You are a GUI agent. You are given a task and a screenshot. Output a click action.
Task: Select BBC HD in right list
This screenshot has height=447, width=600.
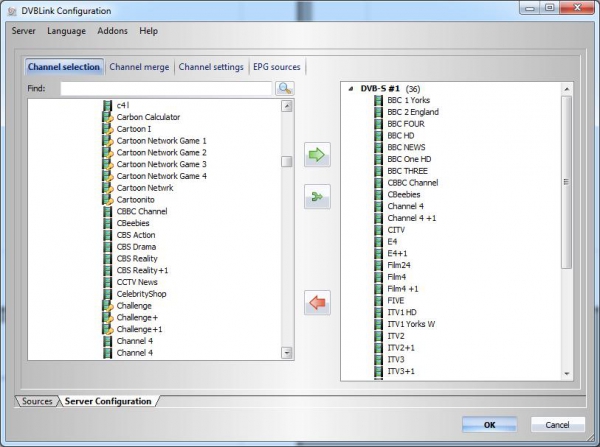click(401, 136)
